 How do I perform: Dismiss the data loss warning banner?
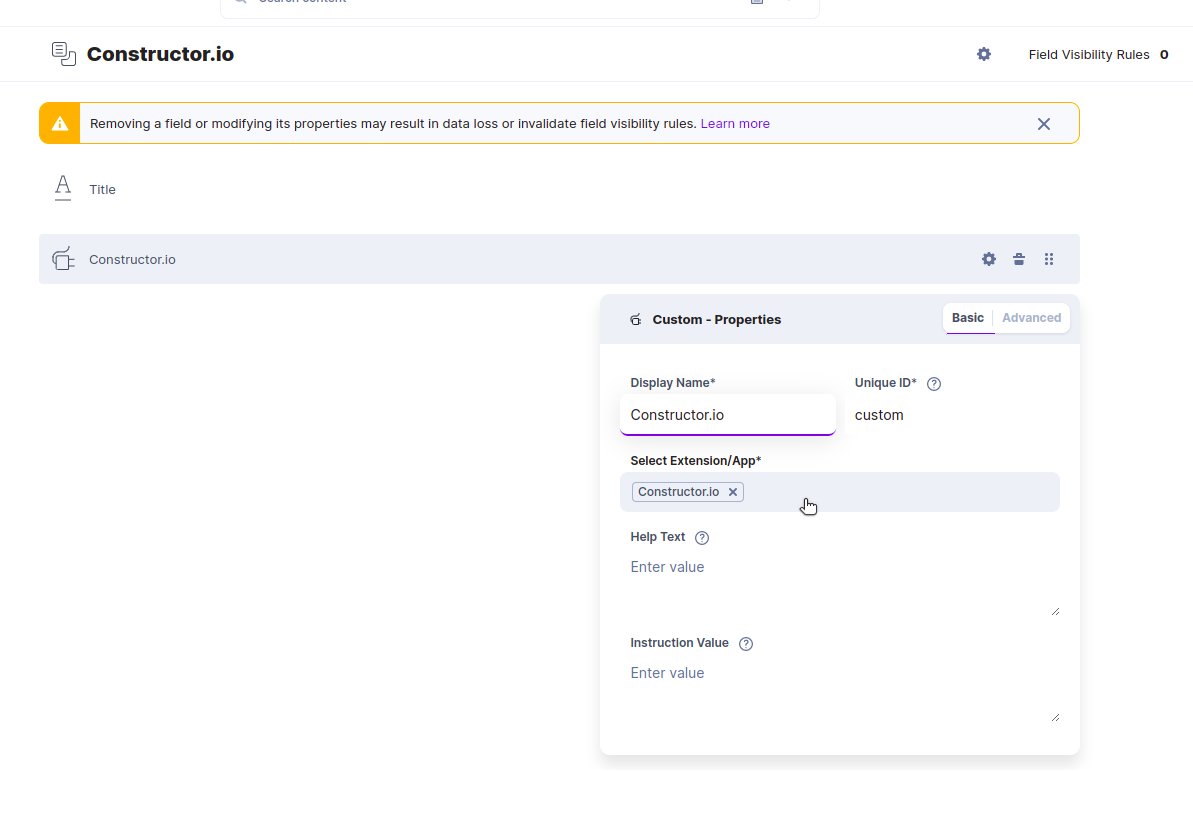pos(1044,124)
